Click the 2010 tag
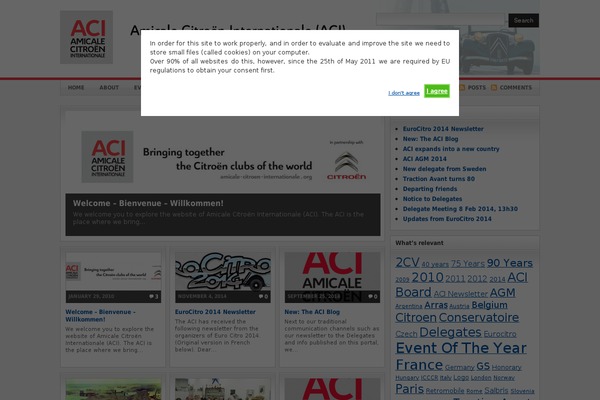The width and height of the screenshot is (600, 400). click(x=427, y=277)
